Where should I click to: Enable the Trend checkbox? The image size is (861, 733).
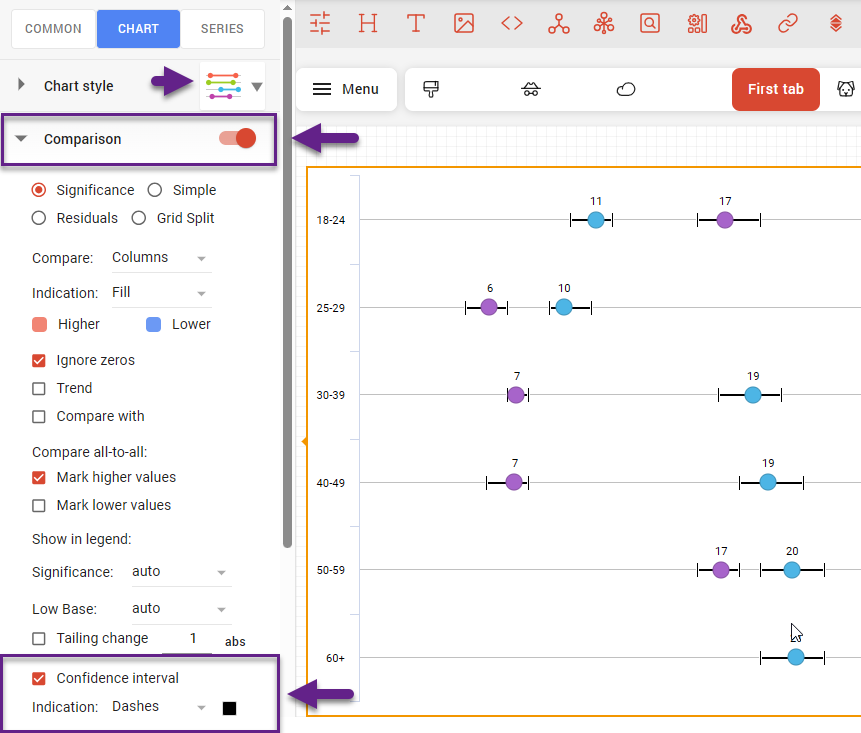pyautogui.click(x=39, y=388)
